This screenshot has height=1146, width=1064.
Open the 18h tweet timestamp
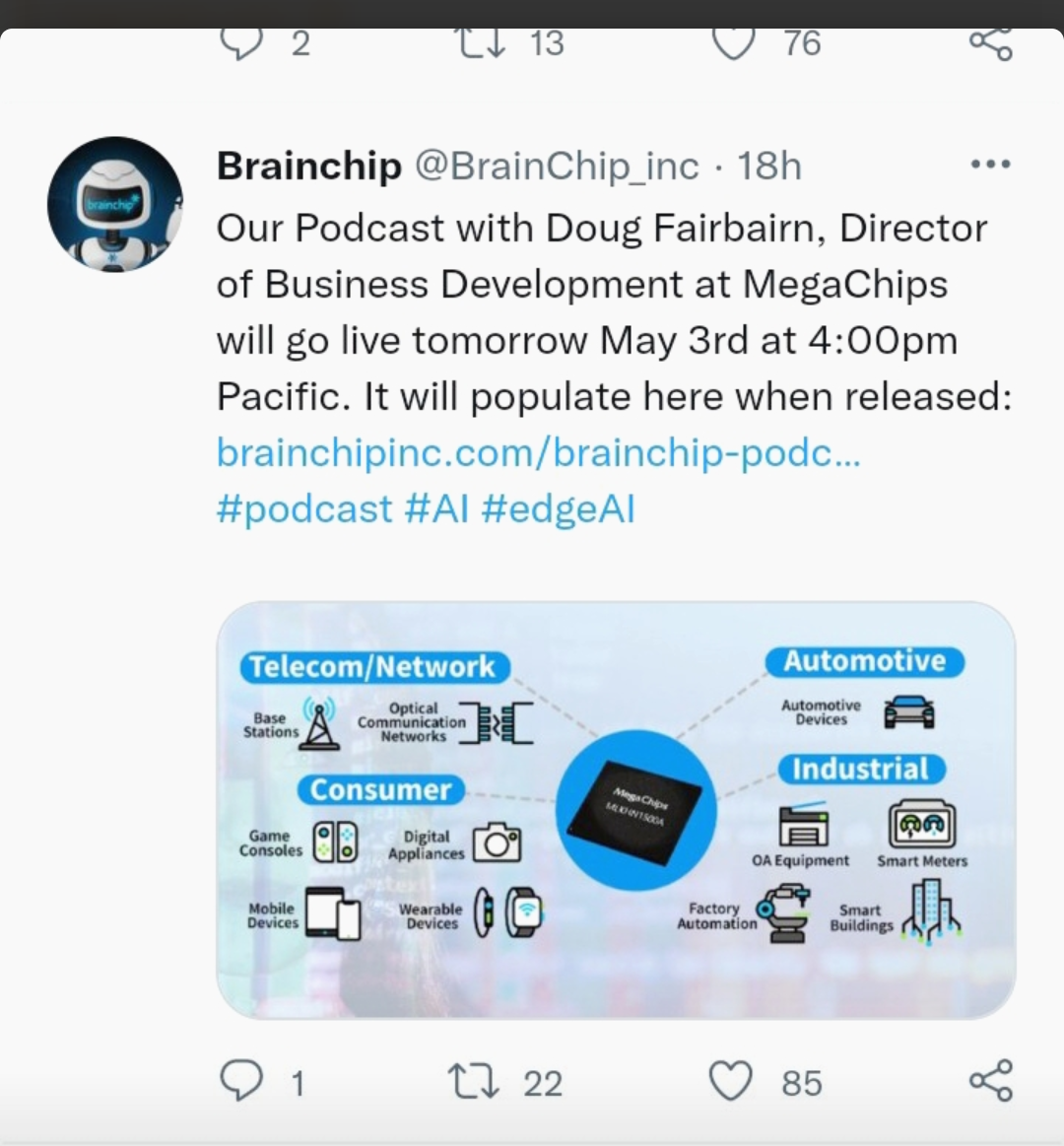768,166
